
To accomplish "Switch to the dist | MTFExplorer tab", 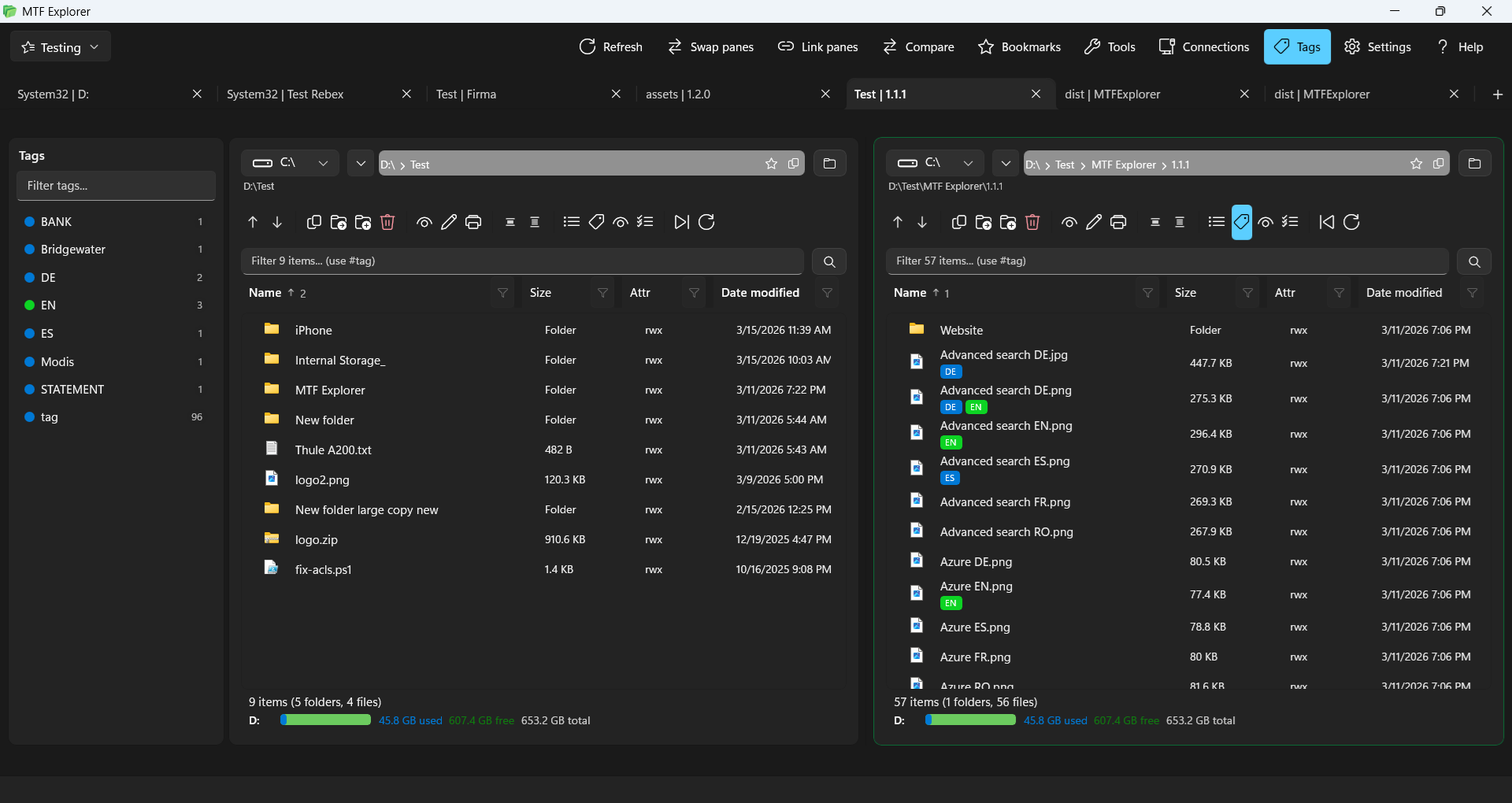I will tap(1112, 94).
